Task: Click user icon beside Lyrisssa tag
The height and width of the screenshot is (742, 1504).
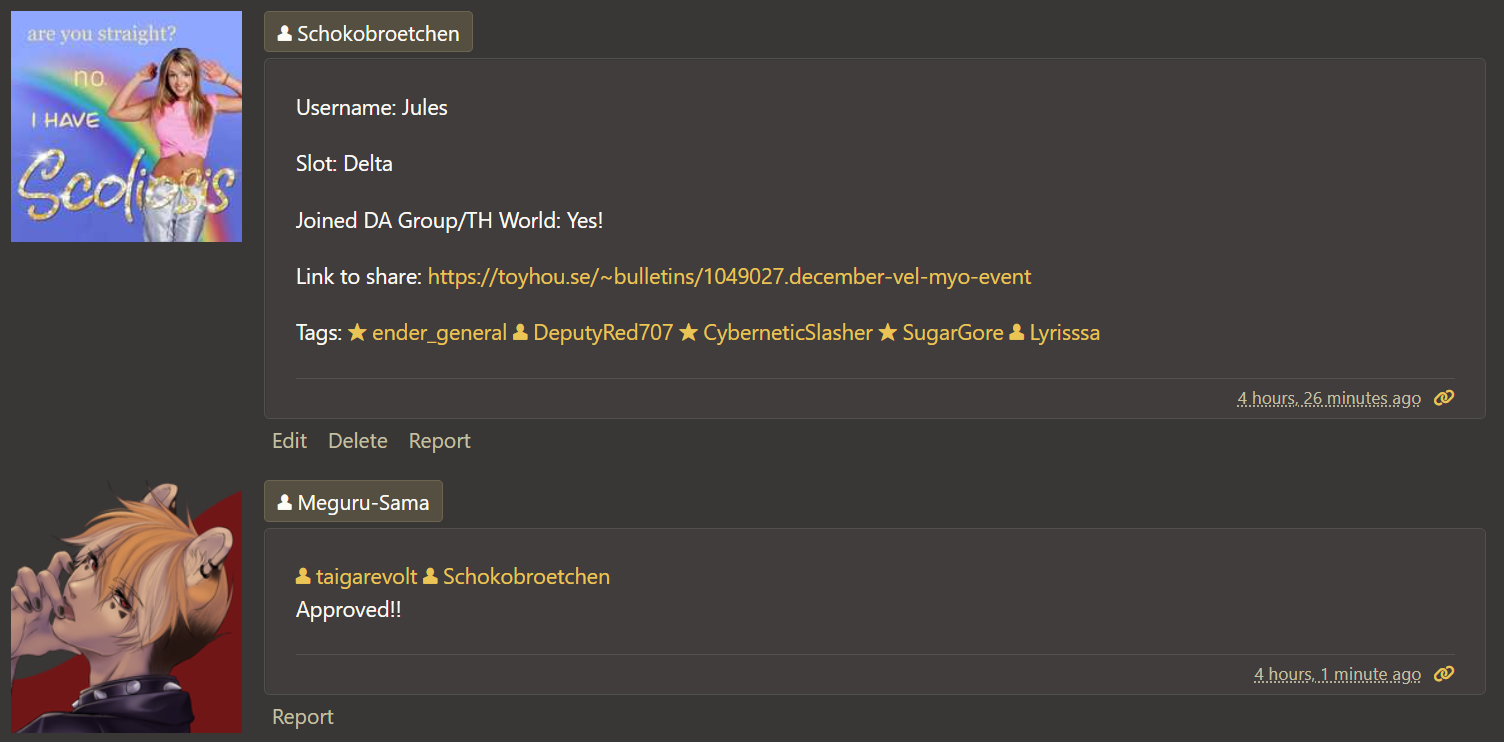Action: point(1017,333)
